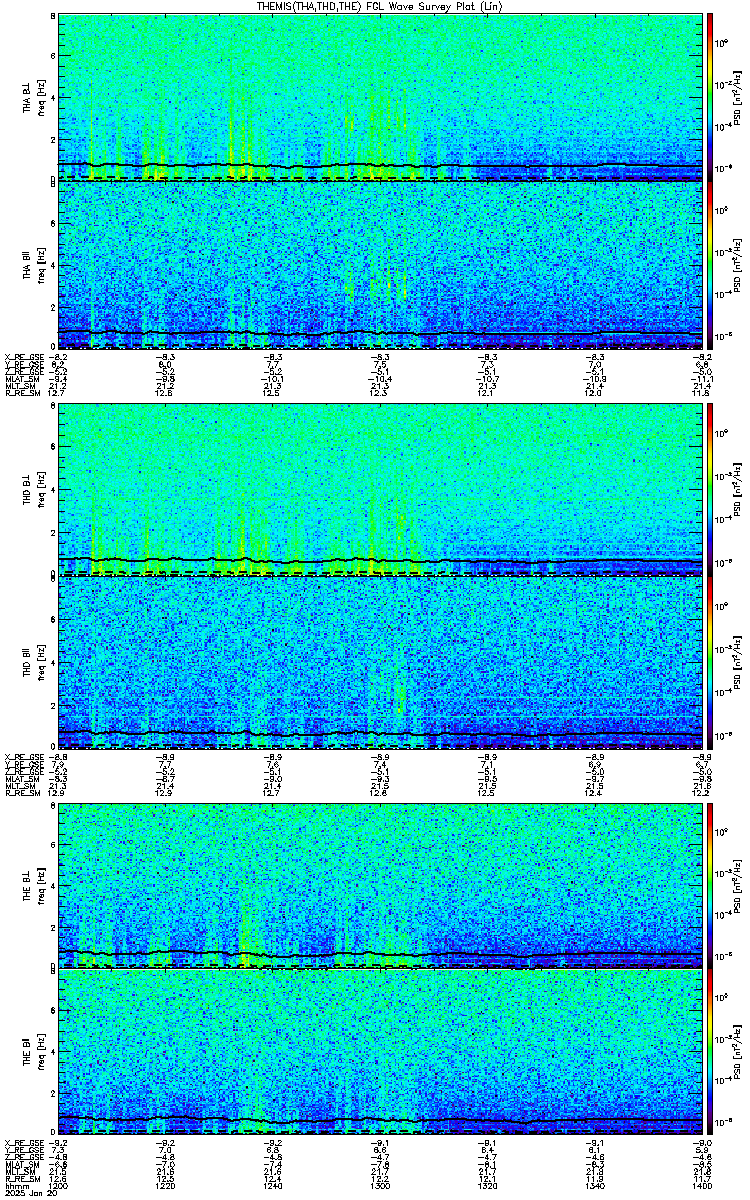This screenshot has height=1200, width=750.
Task: Click the PSD [nT²/Hz] label beside THD B∥
Action: [735, 660]
